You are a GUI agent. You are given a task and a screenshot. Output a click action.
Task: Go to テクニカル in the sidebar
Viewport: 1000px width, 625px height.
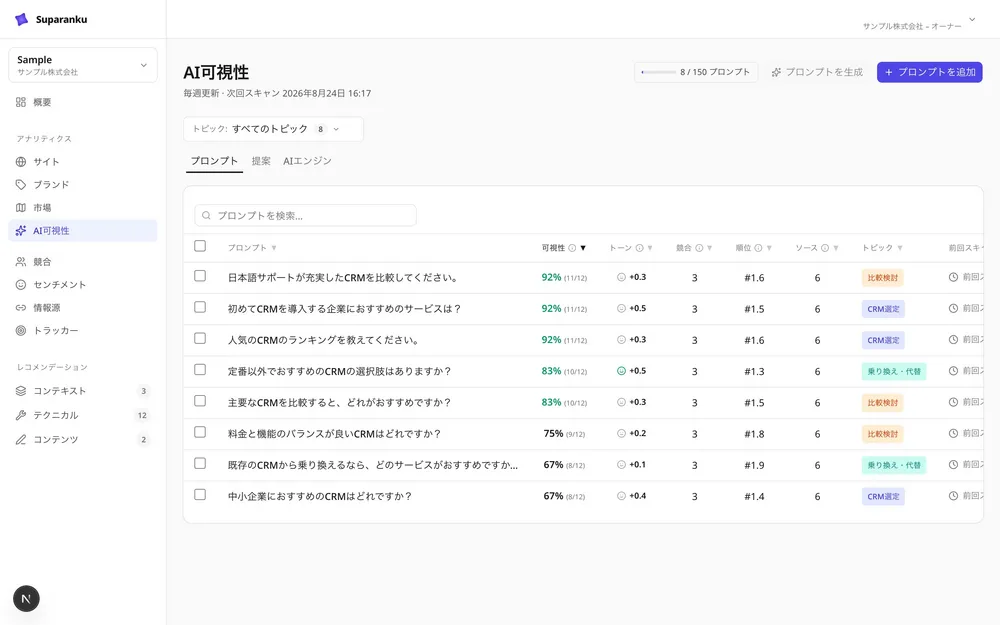[83, 415]
